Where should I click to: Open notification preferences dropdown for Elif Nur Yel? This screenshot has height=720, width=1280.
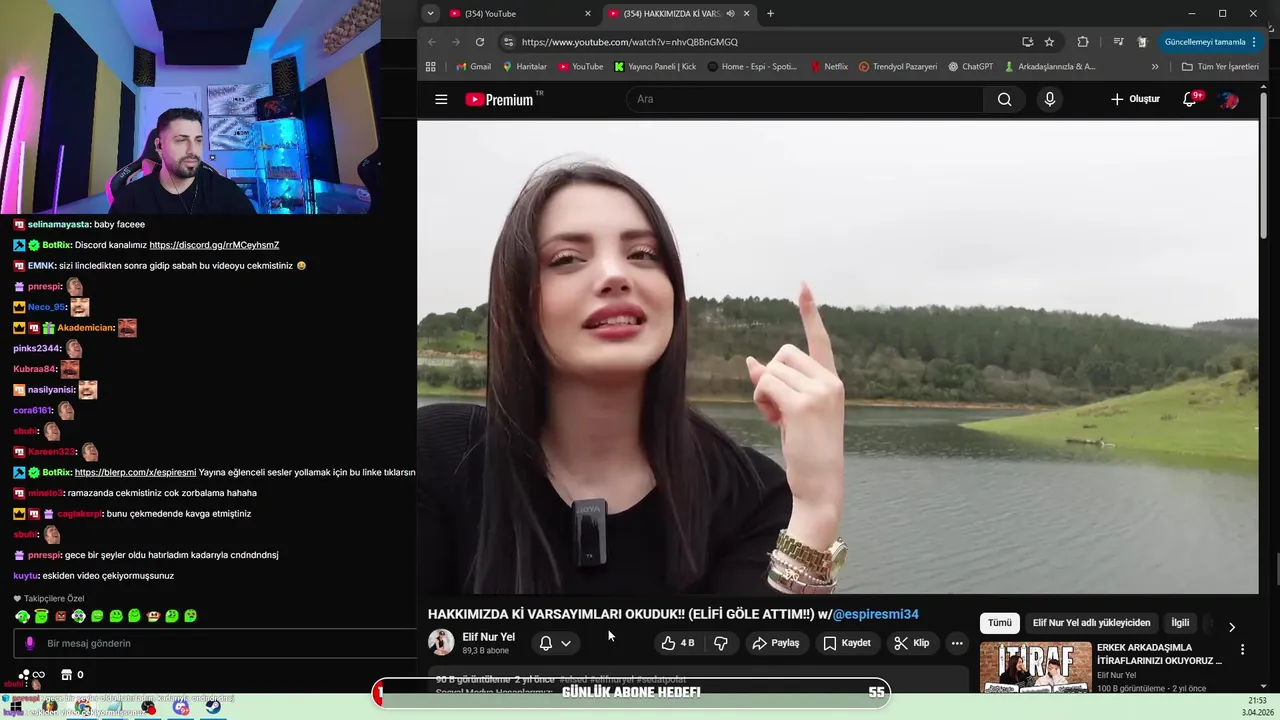click(555, 643)
